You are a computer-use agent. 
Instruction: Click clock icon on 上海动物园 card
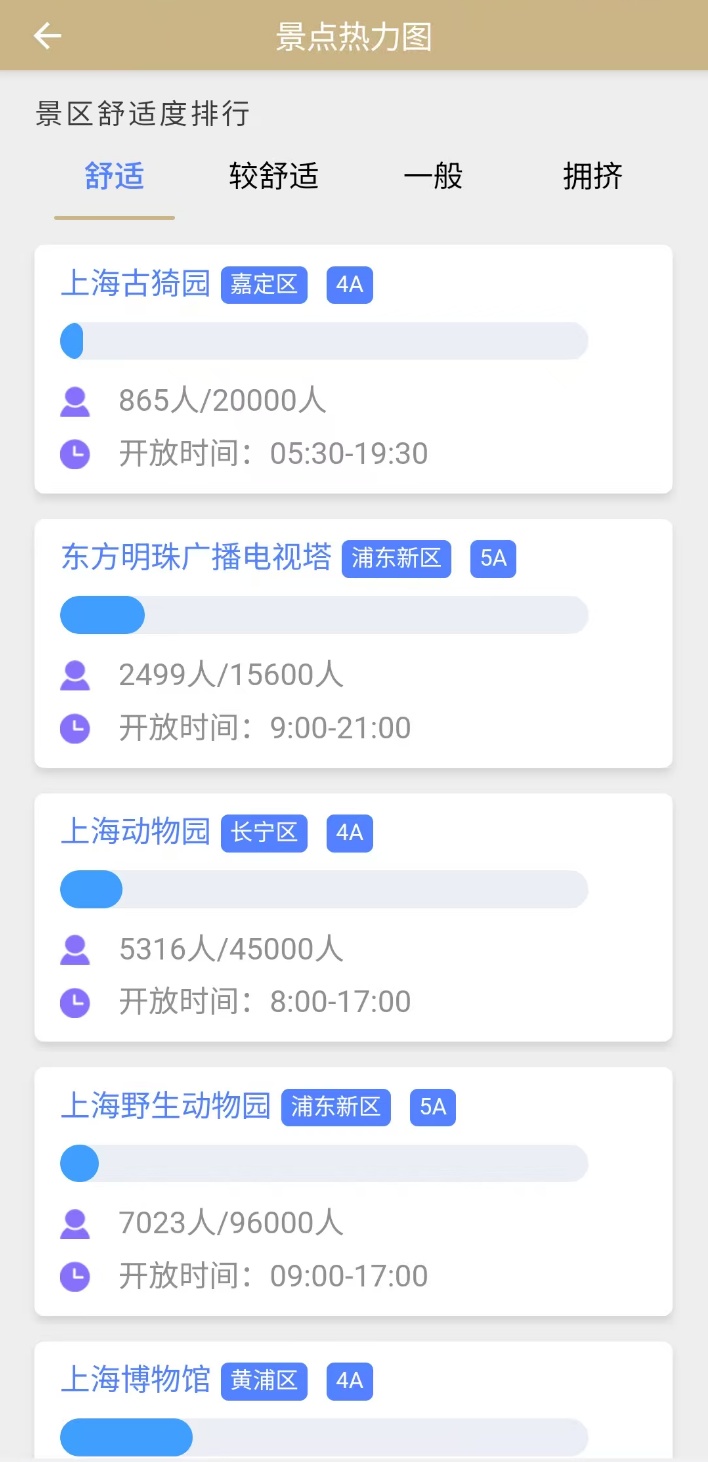75,1002
